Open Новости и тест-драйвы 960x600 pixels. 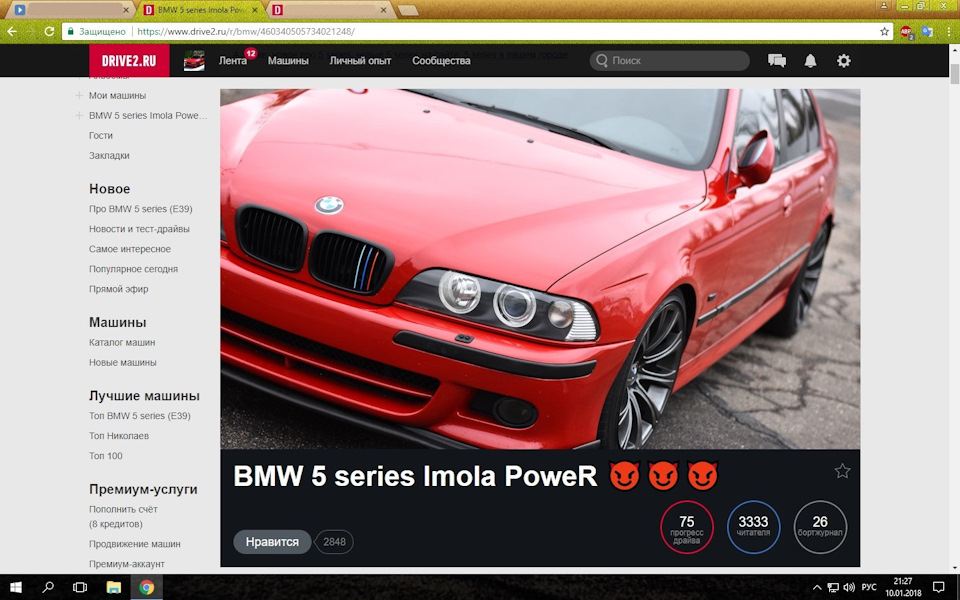click(139, 229)
